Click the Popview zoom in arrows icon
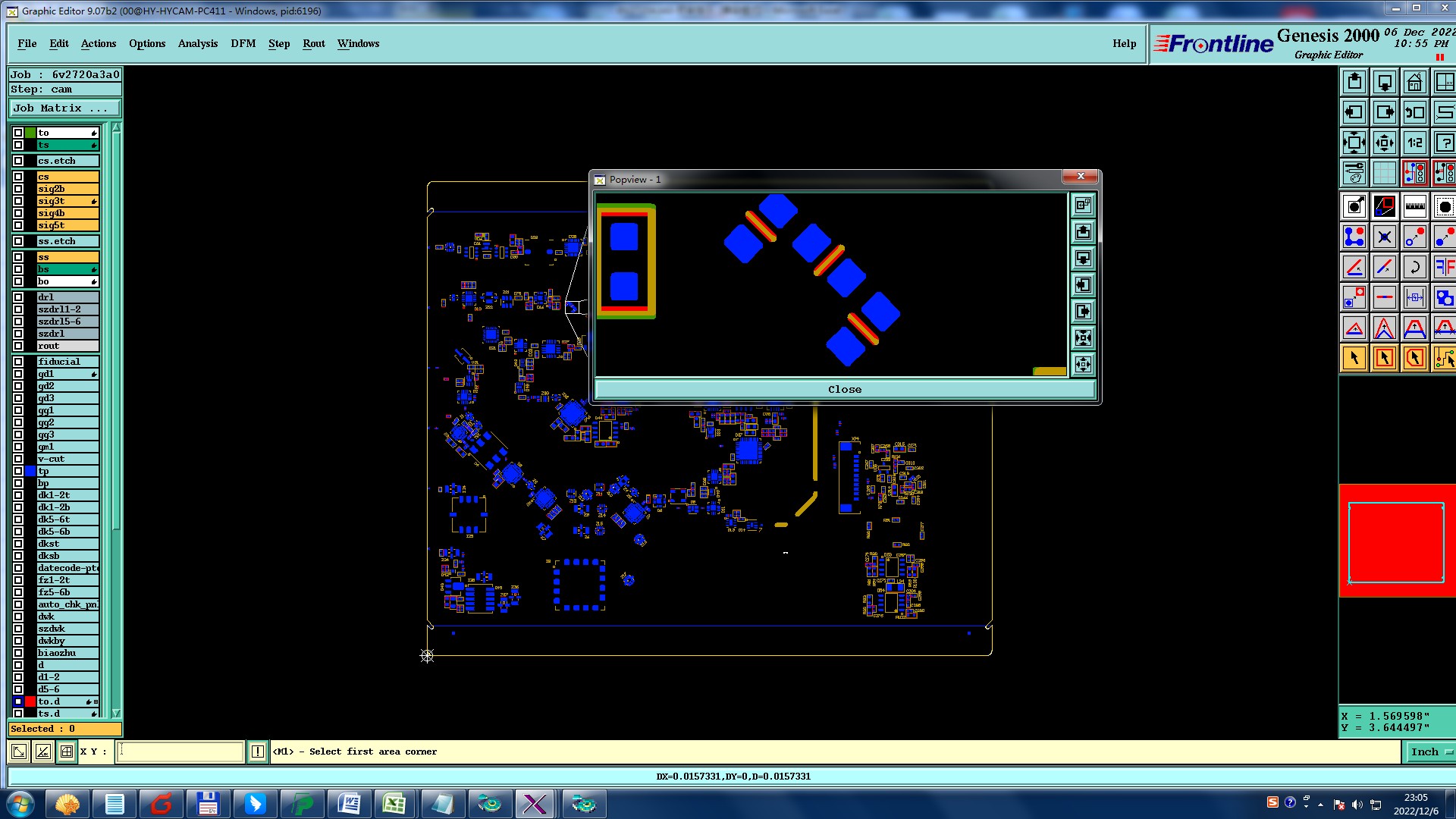Viewport: 1456px width, 819px height. [x=1083, y=337]
